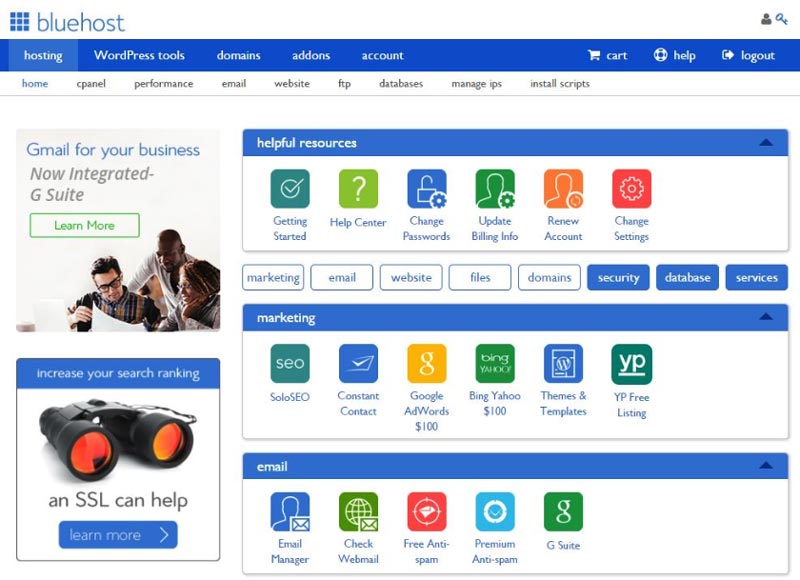Viewport: 800px width, 580px height.
Task: Click the user profile icon at top right
Action: click(766, 19)
